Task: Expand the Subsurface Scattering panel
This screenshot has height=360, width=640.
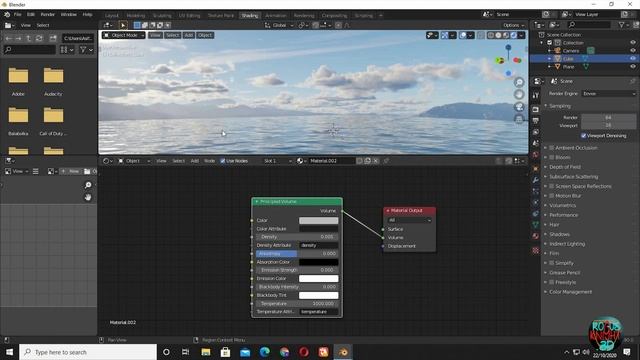Action: (x=573, y=177)
